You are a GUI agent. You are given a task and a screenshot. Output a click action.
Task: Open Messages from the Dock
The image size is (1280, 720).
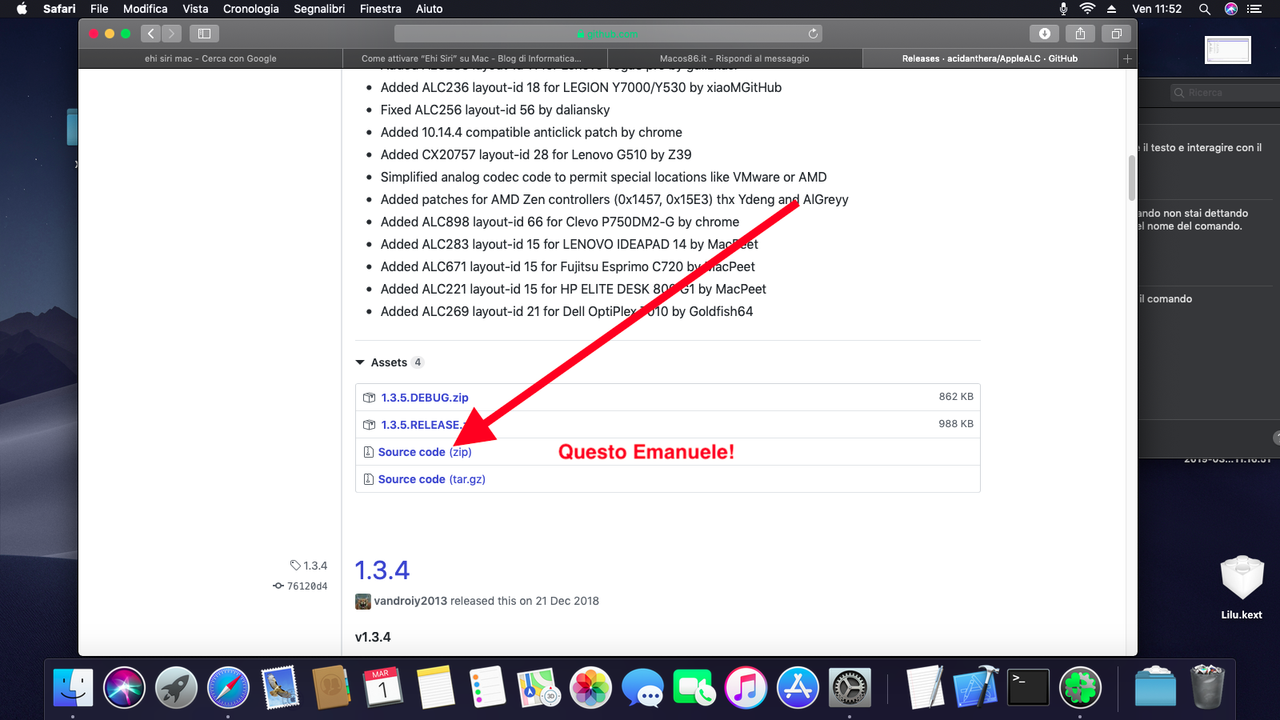point(643,688)
